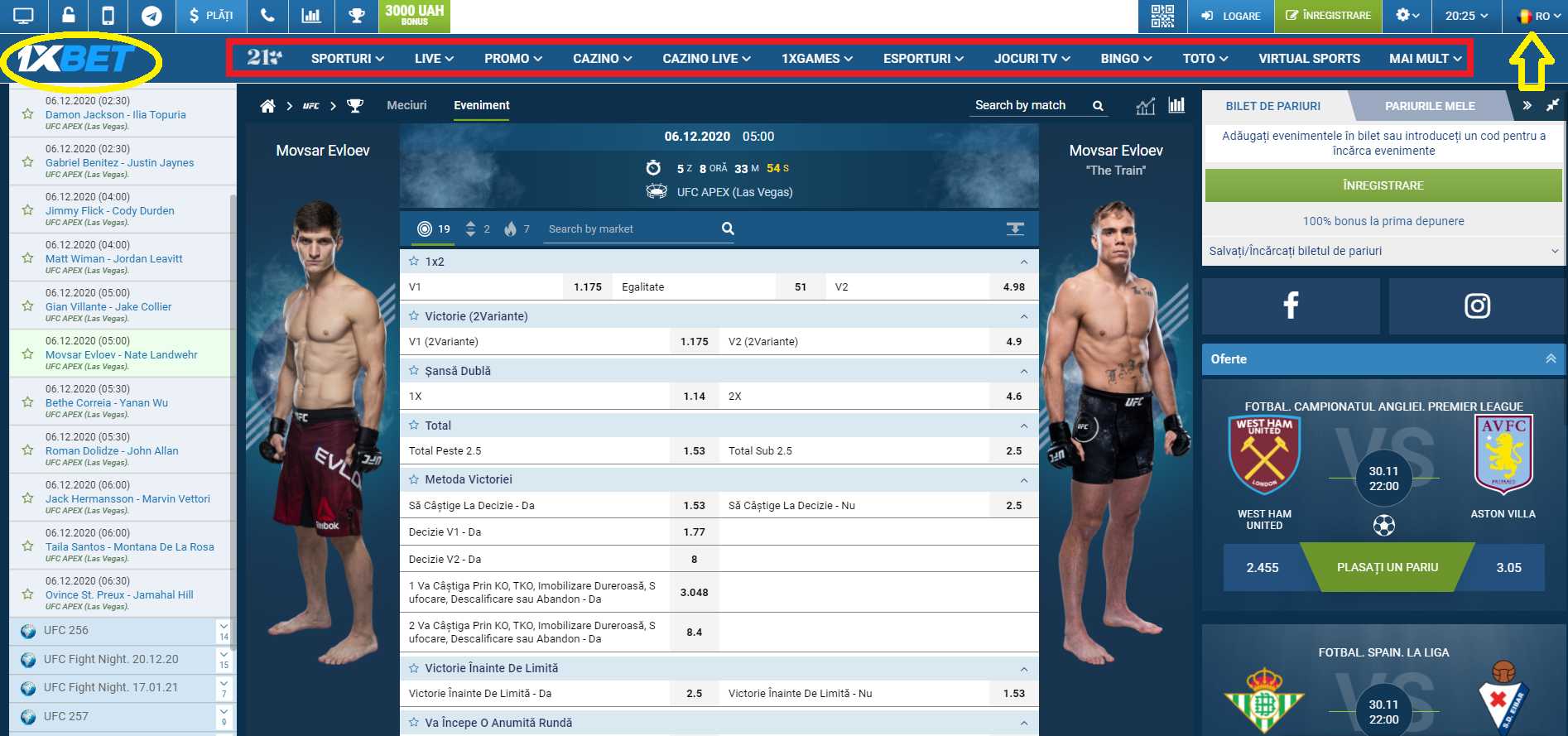Star the 1x2 market as favorite

tap(414, 261)
